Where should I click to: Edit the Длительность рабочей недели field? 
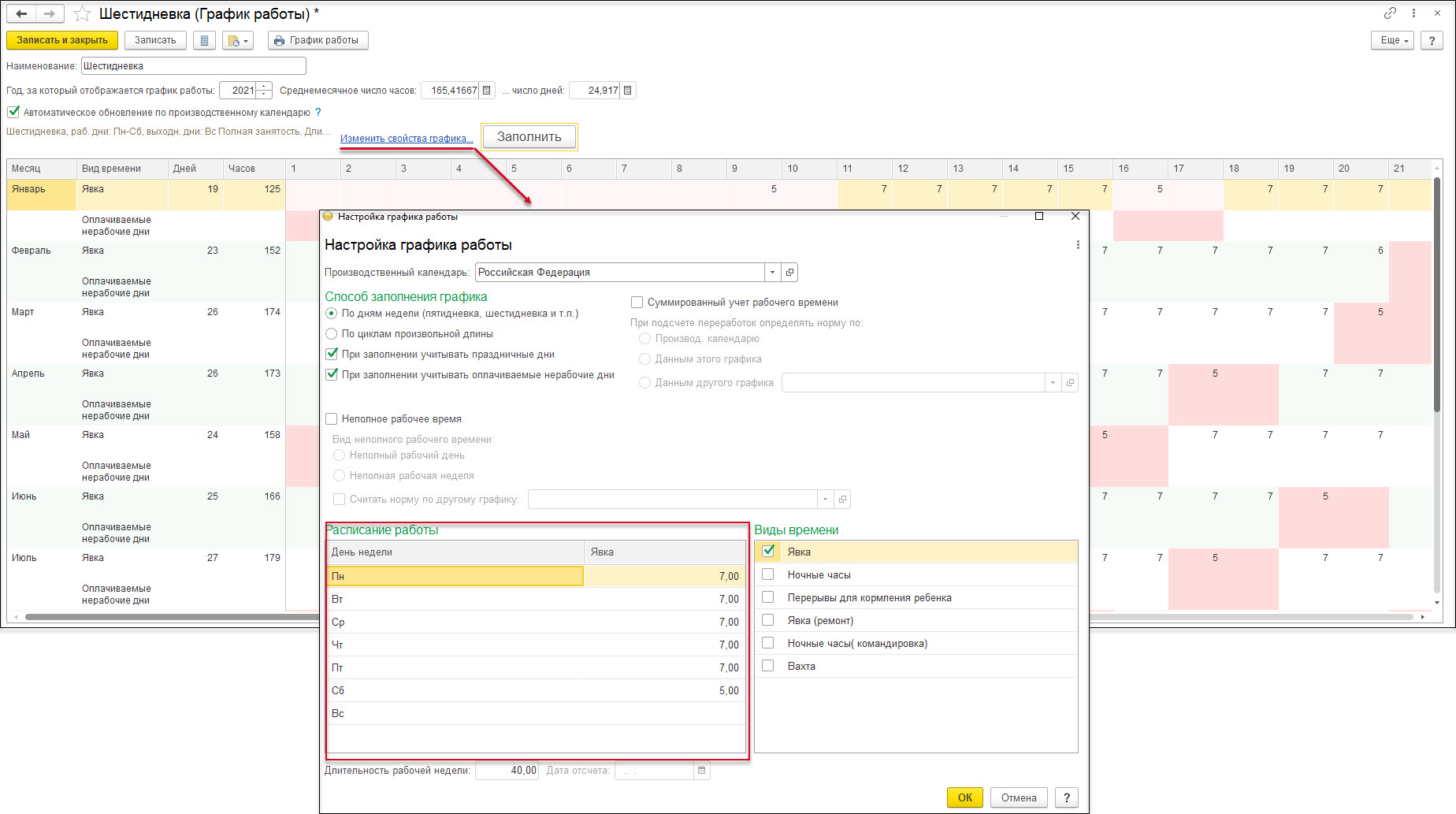click(507, 771)
